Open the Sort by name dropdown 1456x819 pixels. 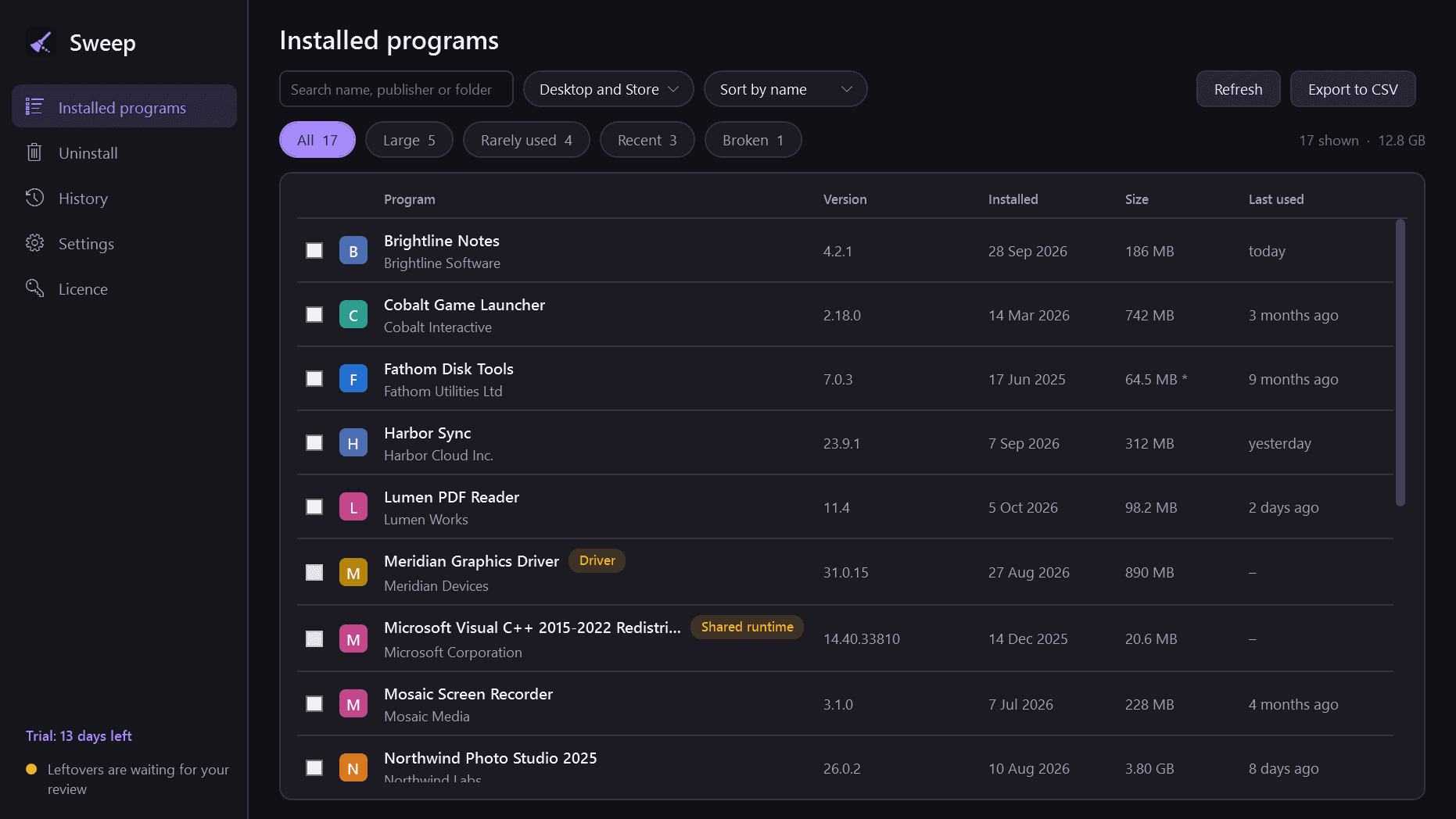(x=785, y=89)
